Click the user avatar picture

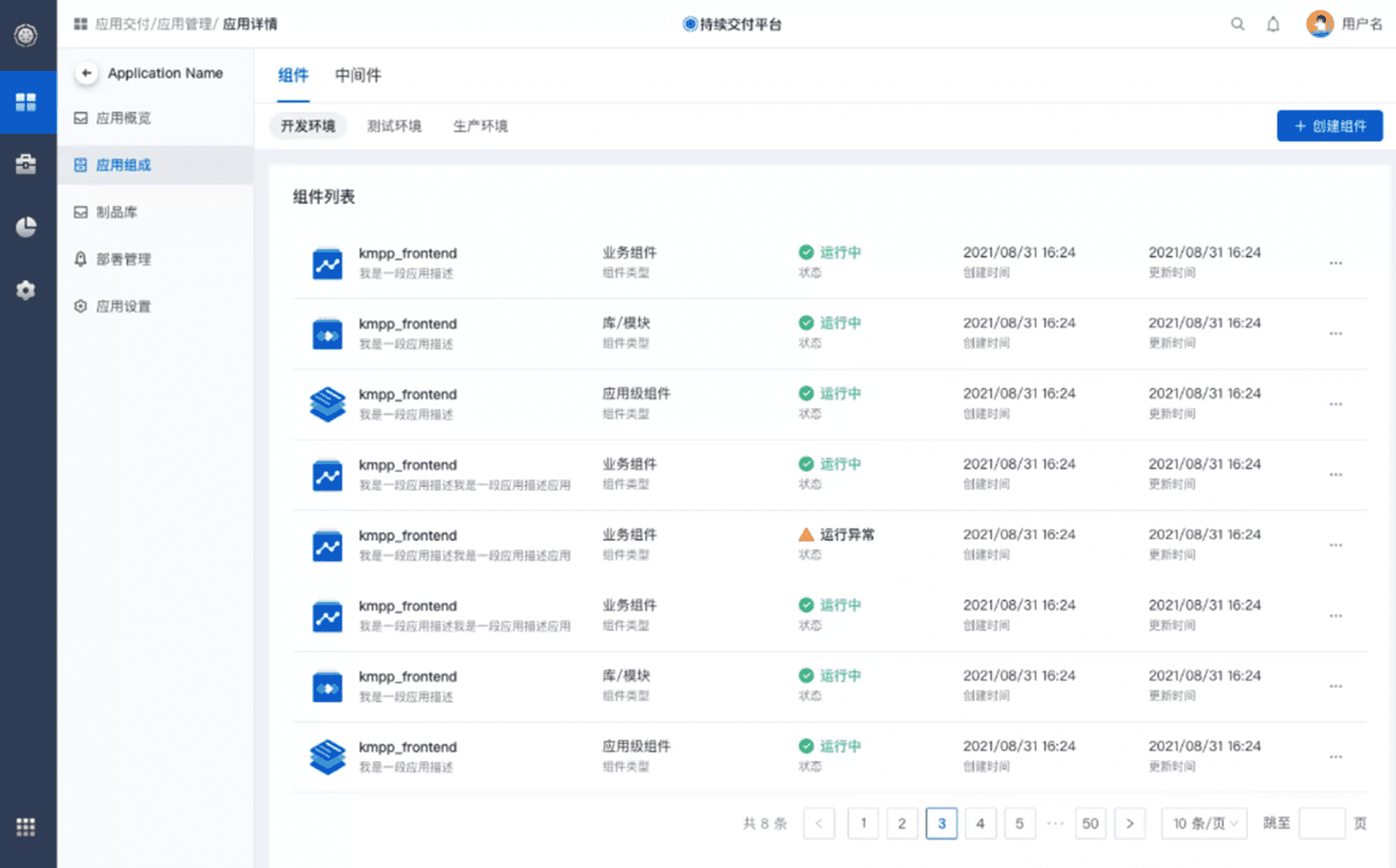pos(1320,23)
